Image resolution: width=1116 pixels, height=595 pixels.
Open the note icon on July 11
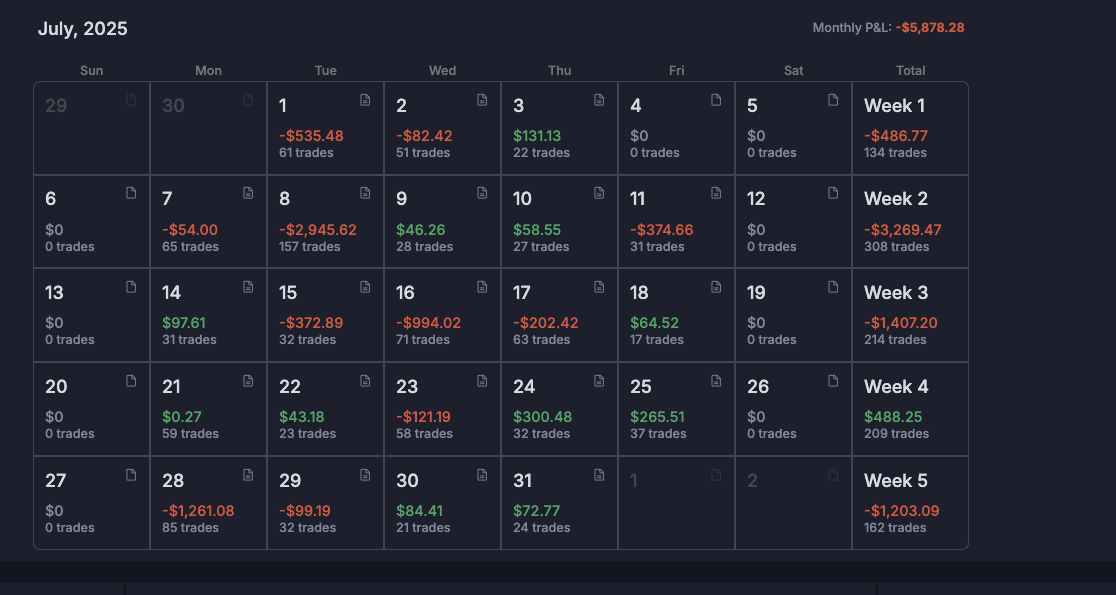tap(716, 193)
